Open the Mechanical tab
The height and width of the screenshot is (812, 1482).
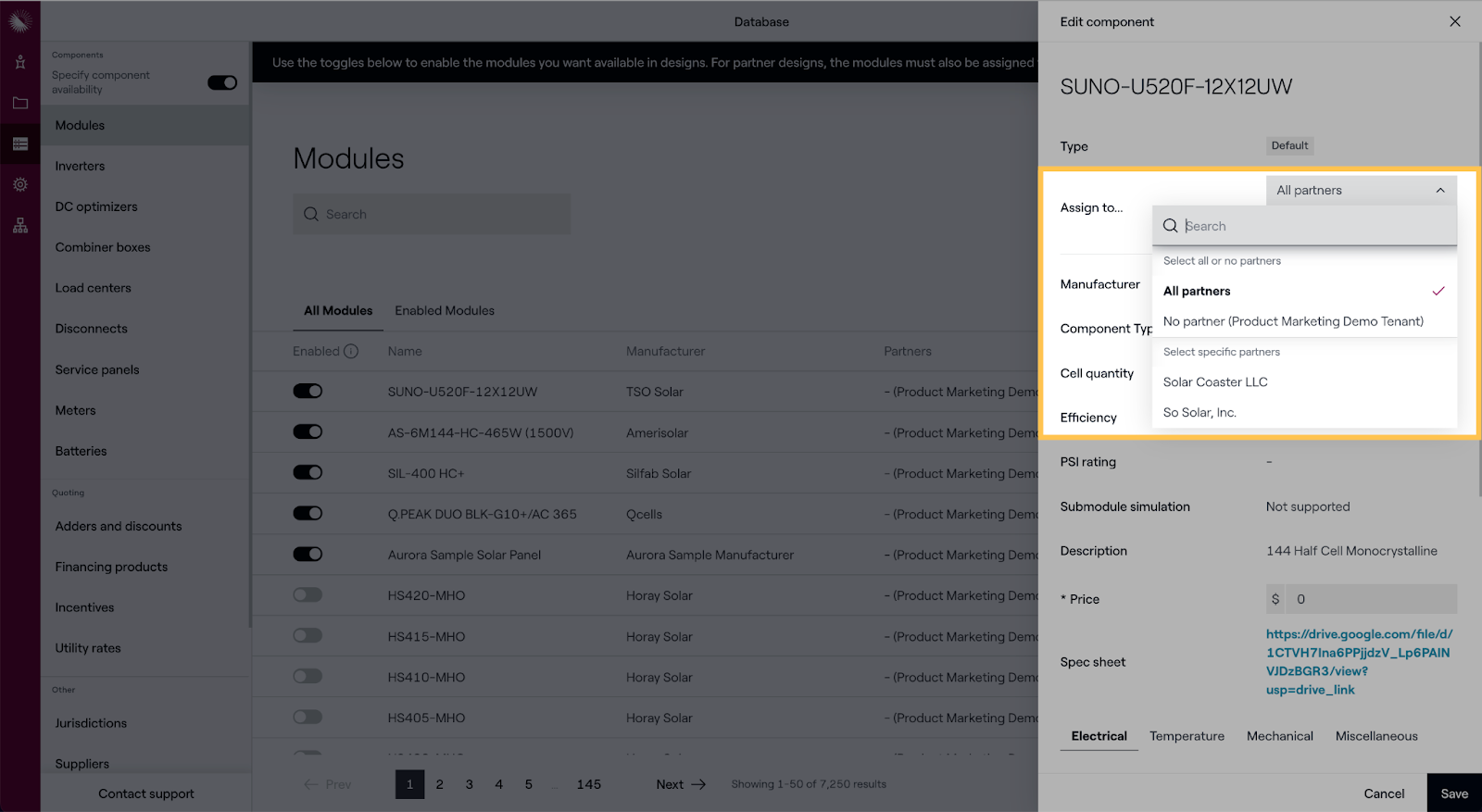(x=1279, y=736)
